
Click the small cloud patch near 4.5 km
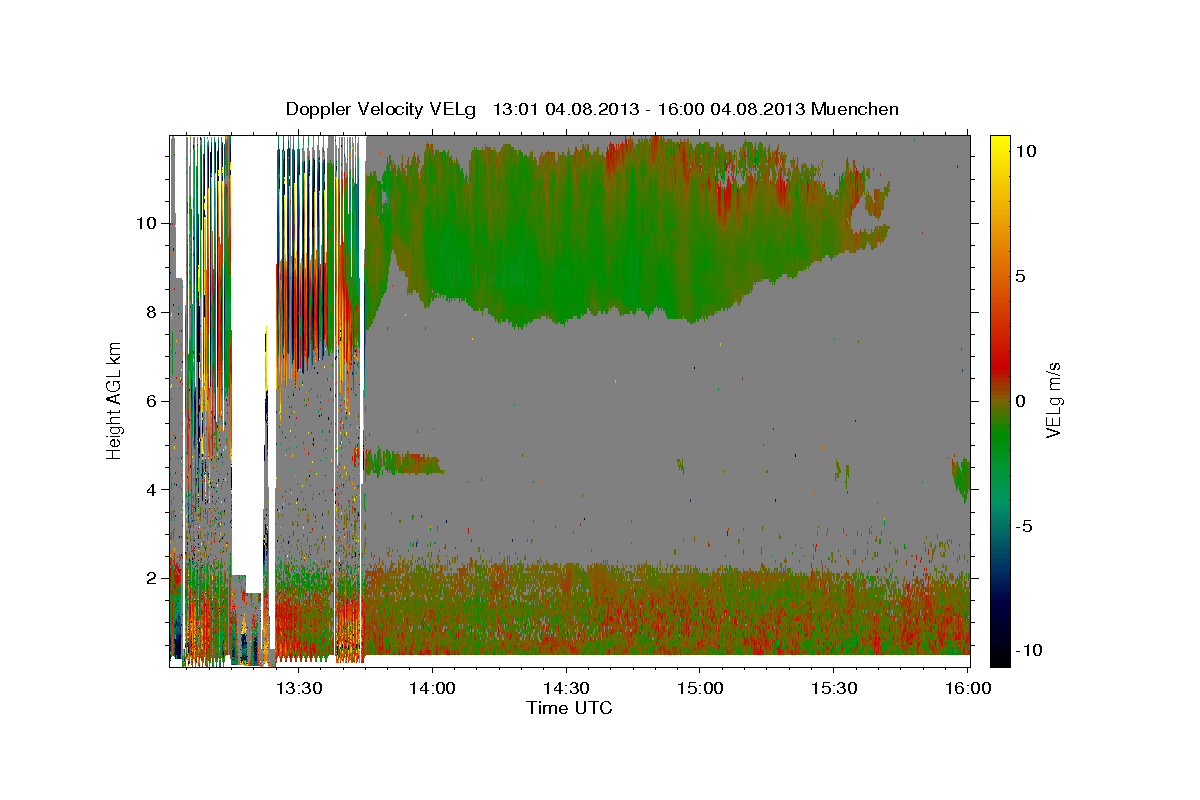point(403,462)
